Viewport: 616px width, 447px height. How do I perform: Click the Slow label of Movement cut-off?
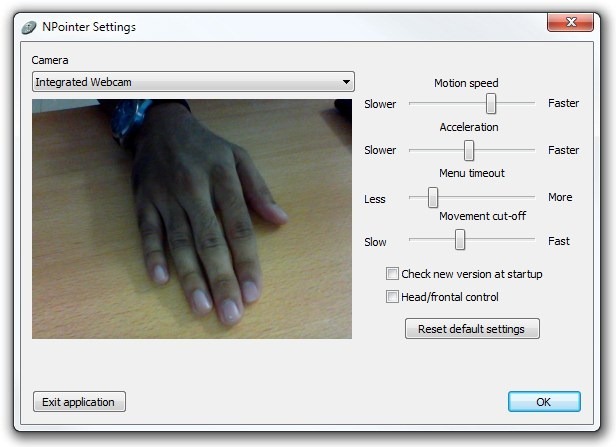[x=376, y=242]
